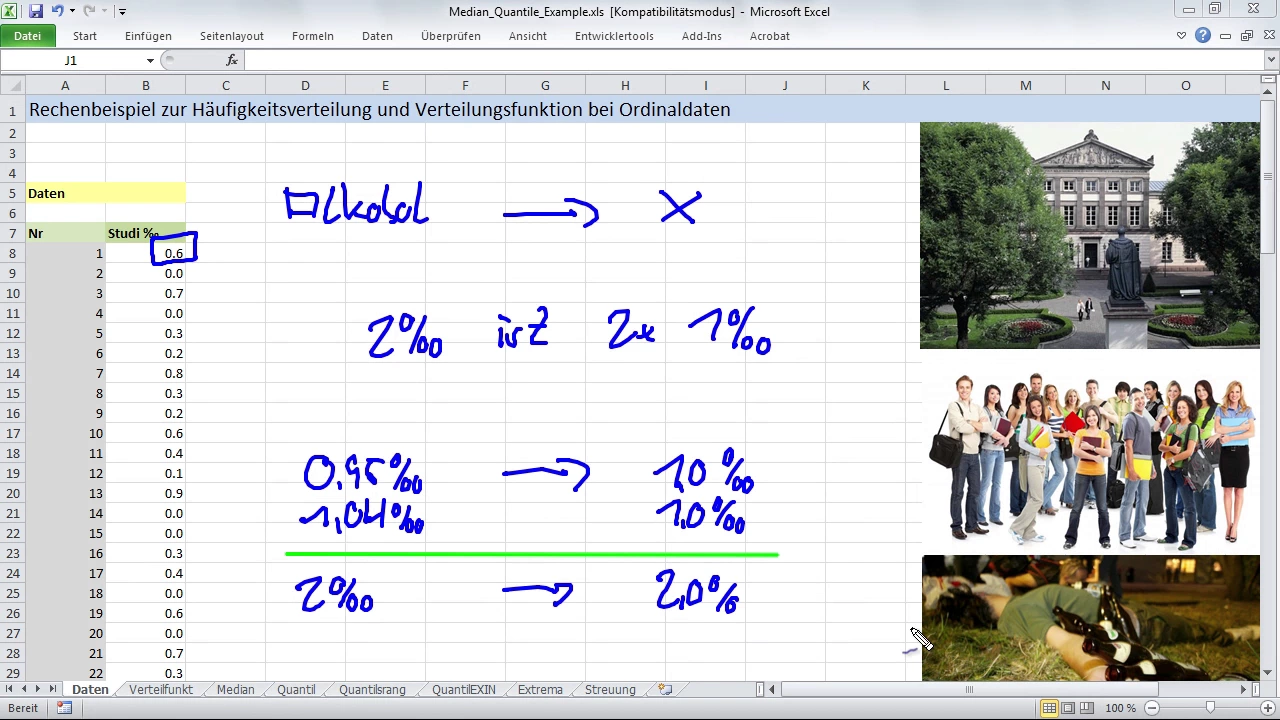1280x720 pixels.
Task: Open the Add-Ins ribbon tab
Action: click(x=702, y=36)
